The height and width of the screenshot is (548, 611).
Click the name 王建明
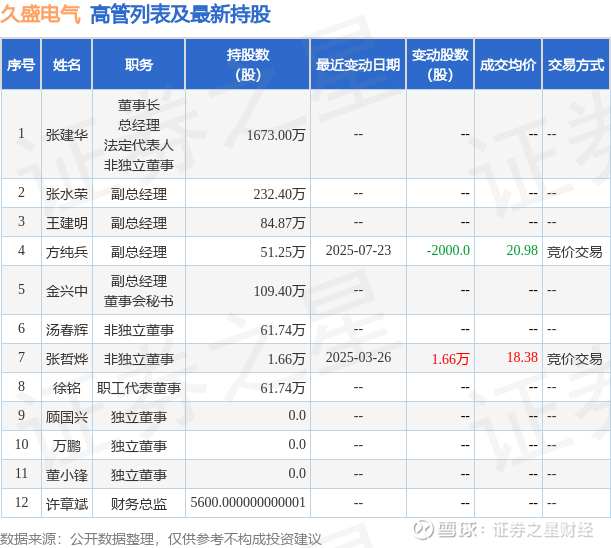pos(67,223)
